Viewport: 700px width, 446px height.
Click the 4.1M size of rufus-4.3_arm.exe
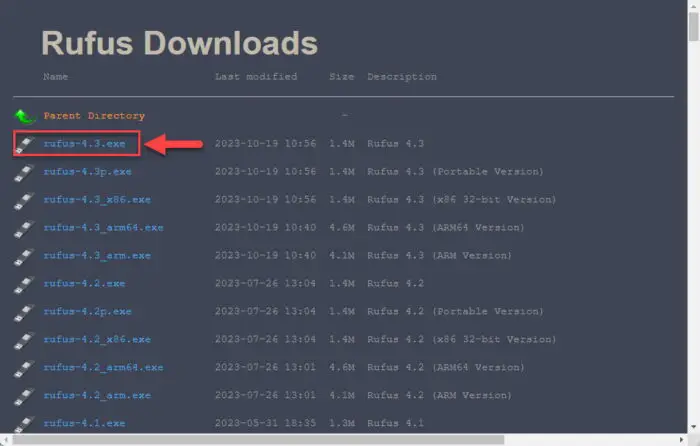click(x=342, y=255)
